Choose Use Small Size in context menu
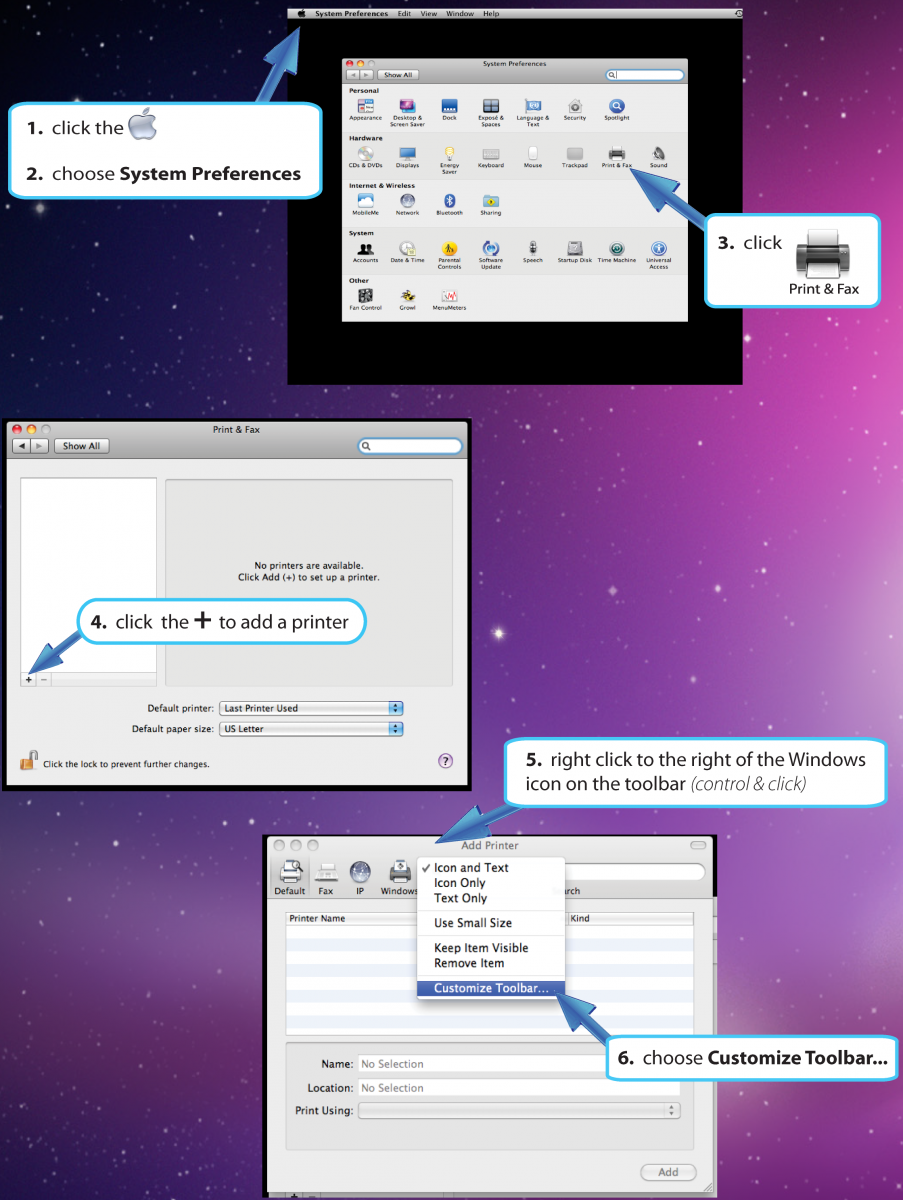Image resolution: width=903 pixels, height=1200 pixels. pyautogui.click(x=490, y=923)
